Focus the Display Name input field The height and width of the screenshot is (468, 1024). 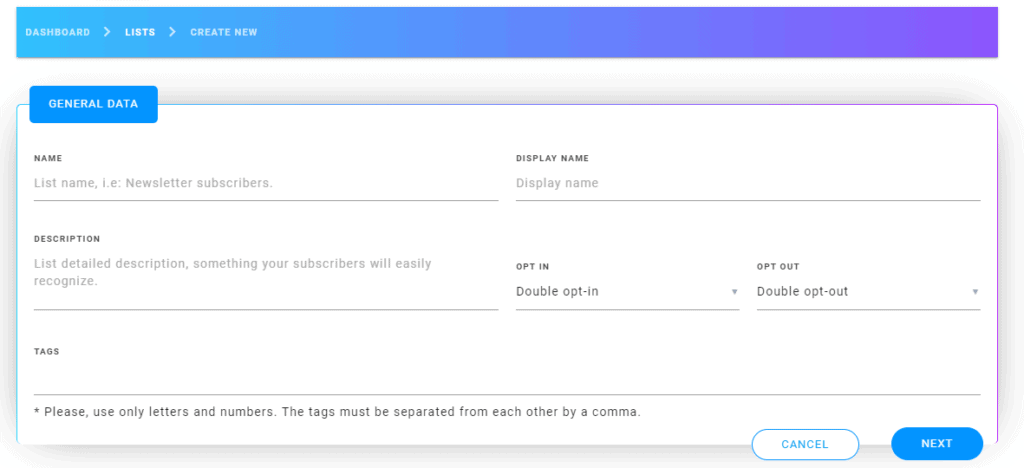point(748,183)
